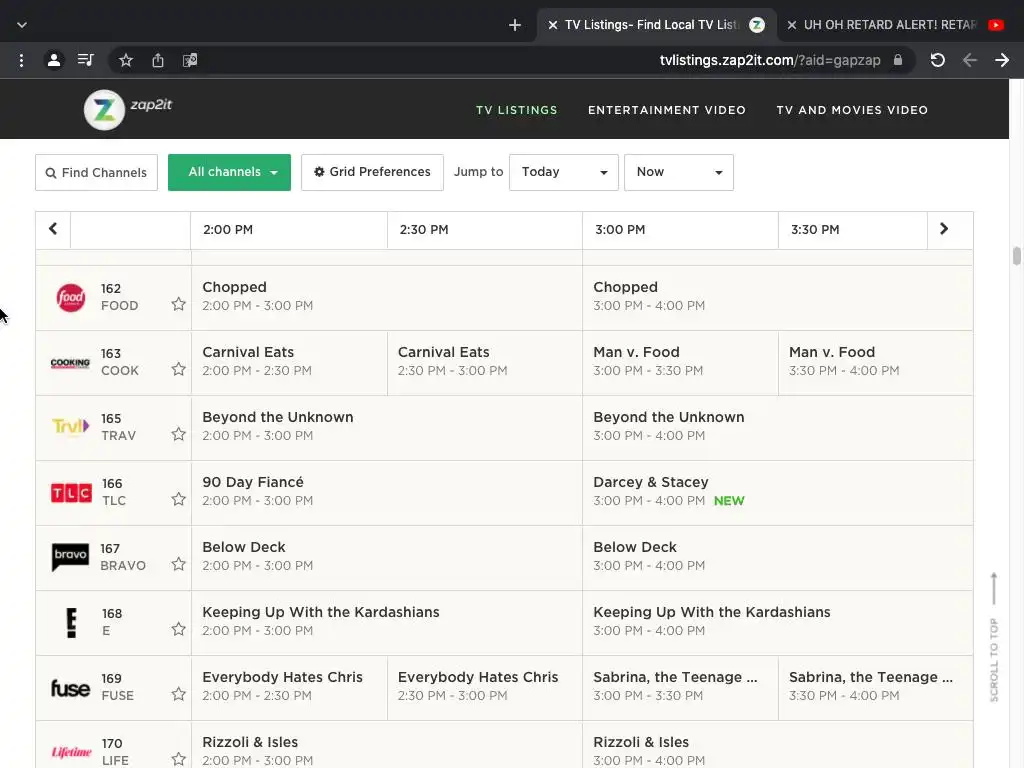Click the translate page icon

pyautogui.click(x=190, y=61)
